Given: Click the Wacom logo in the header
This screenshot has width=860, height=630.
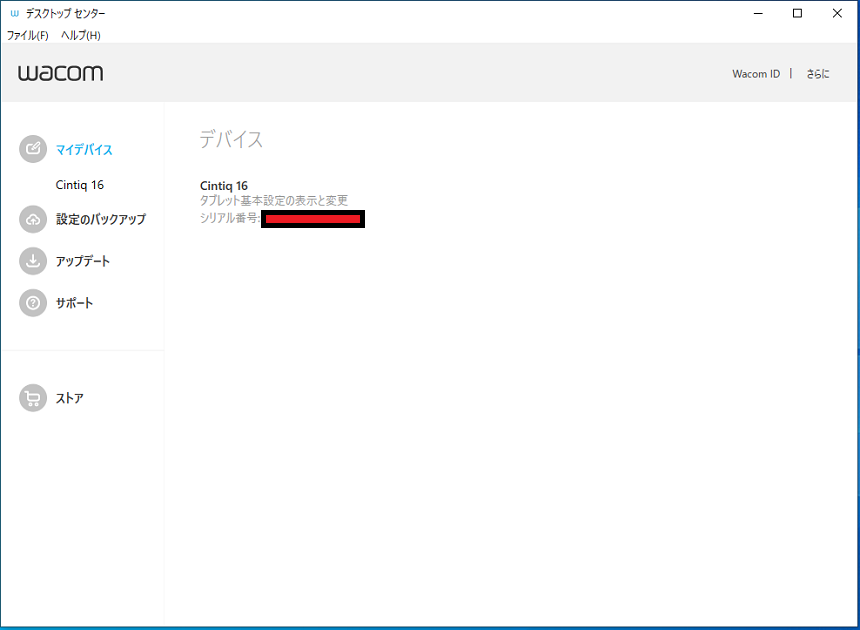Looking at the screenshot, I should [60, 72].
